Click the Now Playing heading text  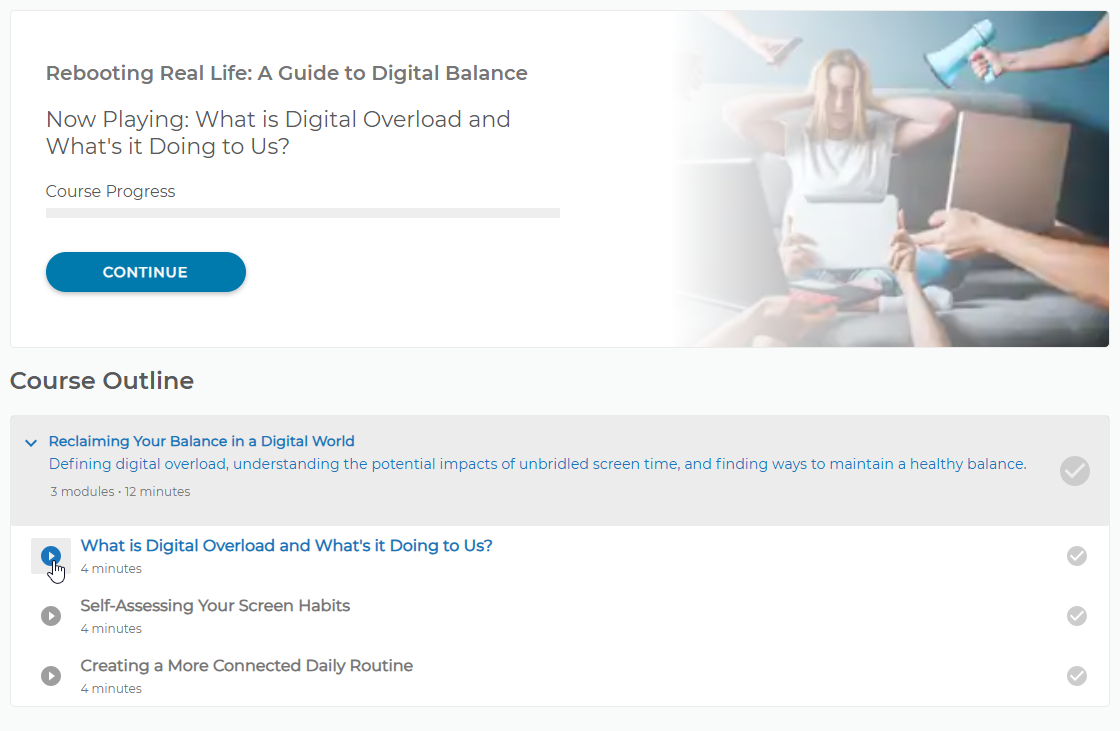pyautogui.click(x=279, y=132)
